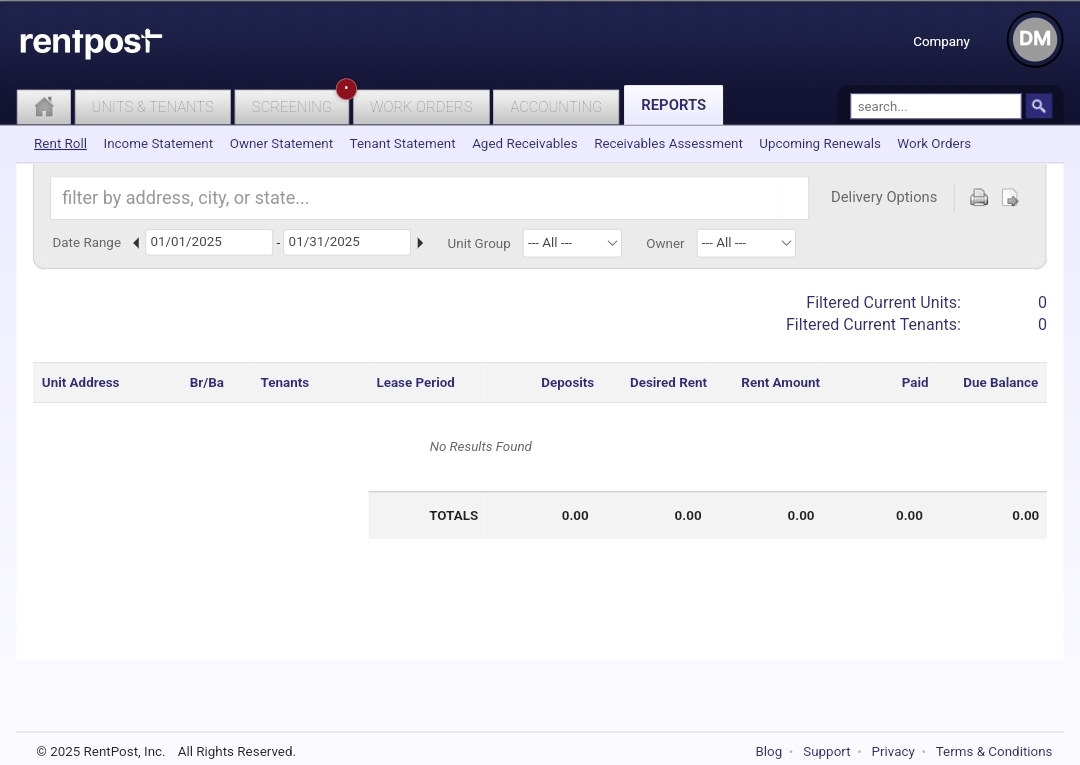Open the Owner dropdown
Image resolution: width=1080 pixels, height=765 pixels.
pos(746,243)
